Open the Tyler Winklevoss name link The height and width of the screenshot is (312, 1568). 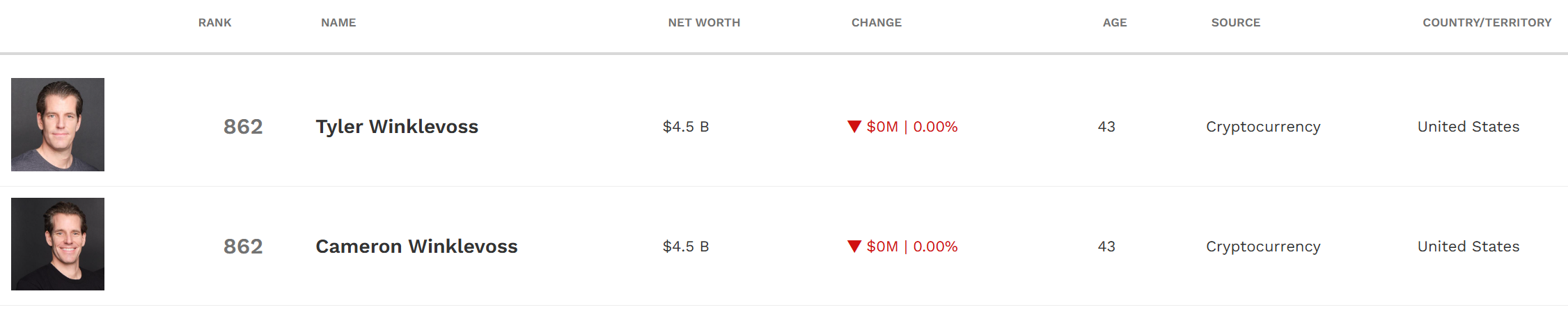point(397,127)
